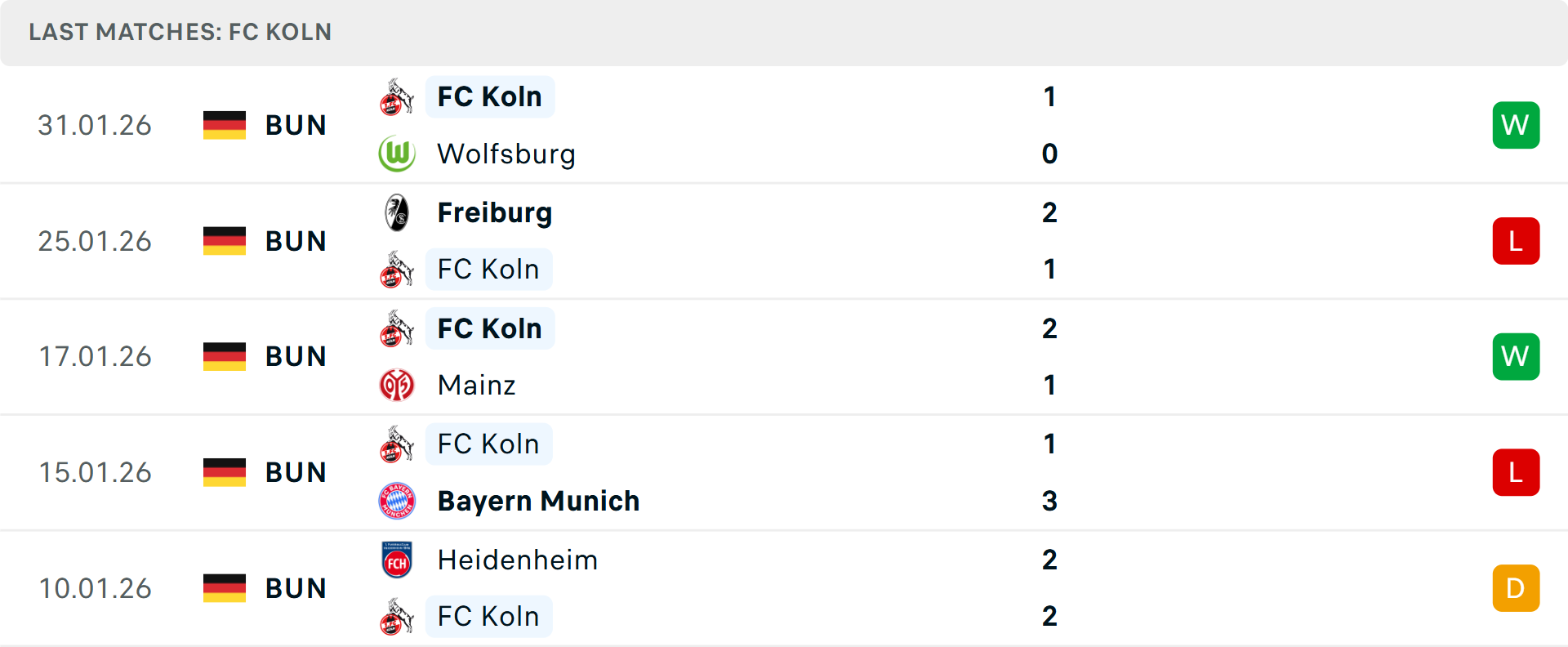Click the FC Koln club crest next to Wolfsburg match
Viewport: 1568px width, 647px height.
click(x=397, y=96)
